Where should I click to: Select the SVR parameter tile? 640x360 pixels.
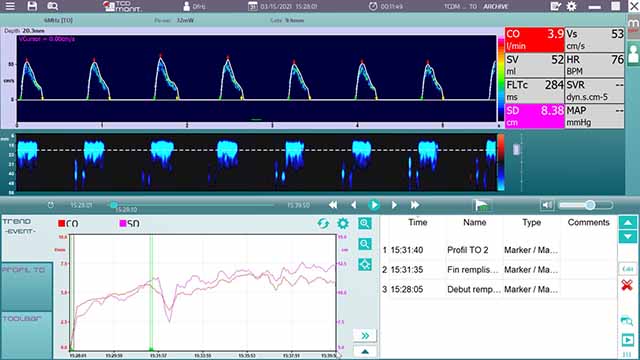point(595,91)
